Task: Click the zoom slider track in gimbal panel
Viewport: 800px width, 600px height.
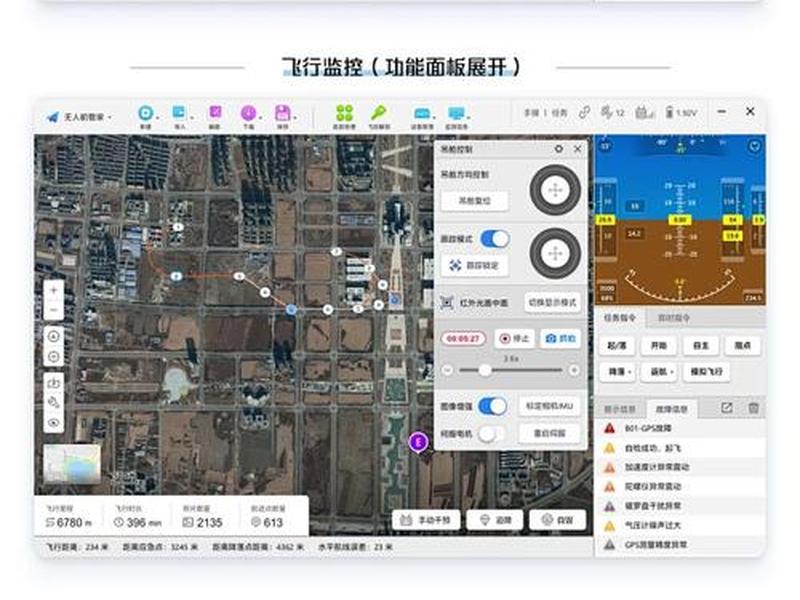Action: click(x=511, y=370)
